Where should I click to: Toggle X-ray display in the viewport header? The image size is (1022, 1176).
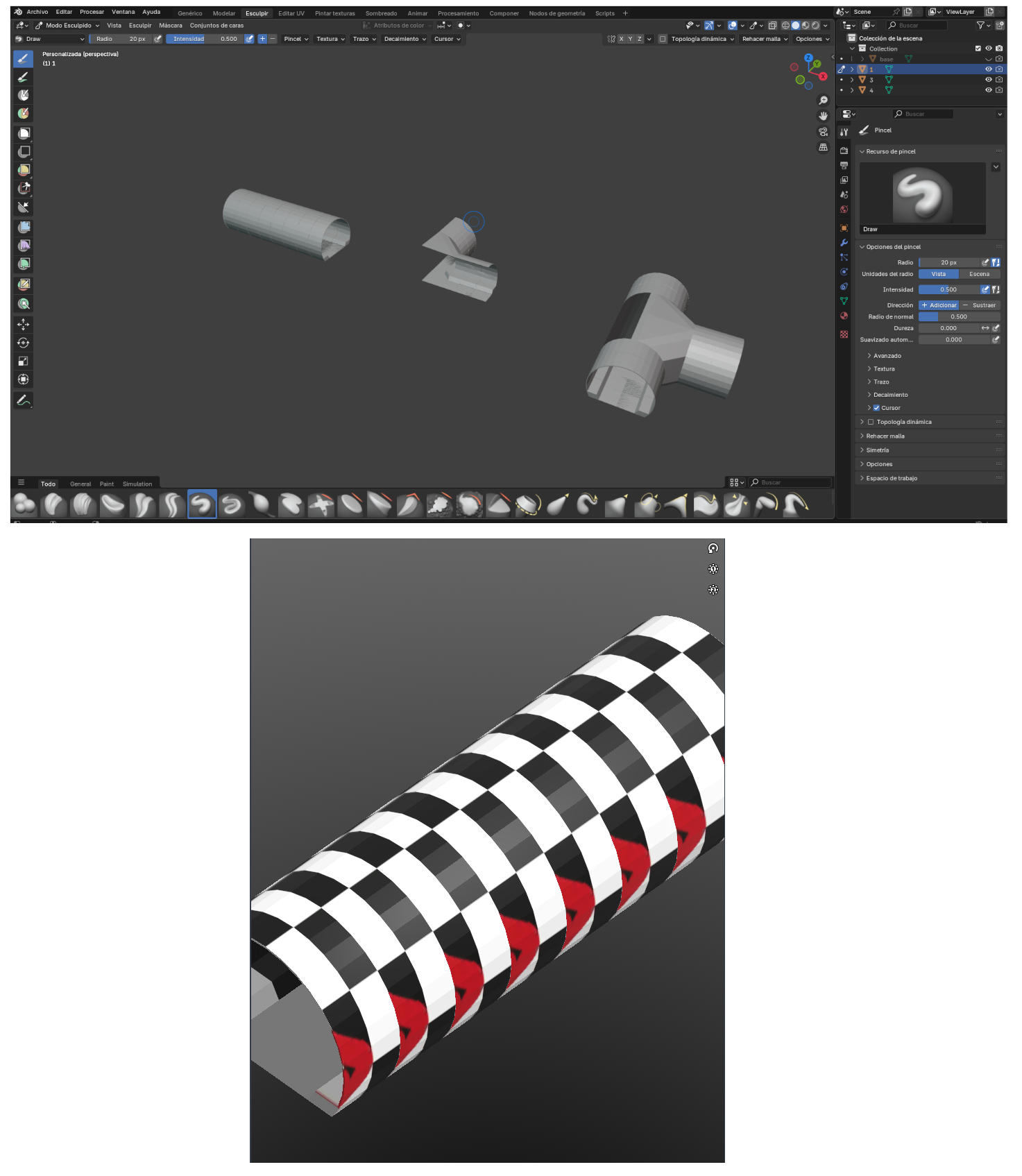point(772,26)
